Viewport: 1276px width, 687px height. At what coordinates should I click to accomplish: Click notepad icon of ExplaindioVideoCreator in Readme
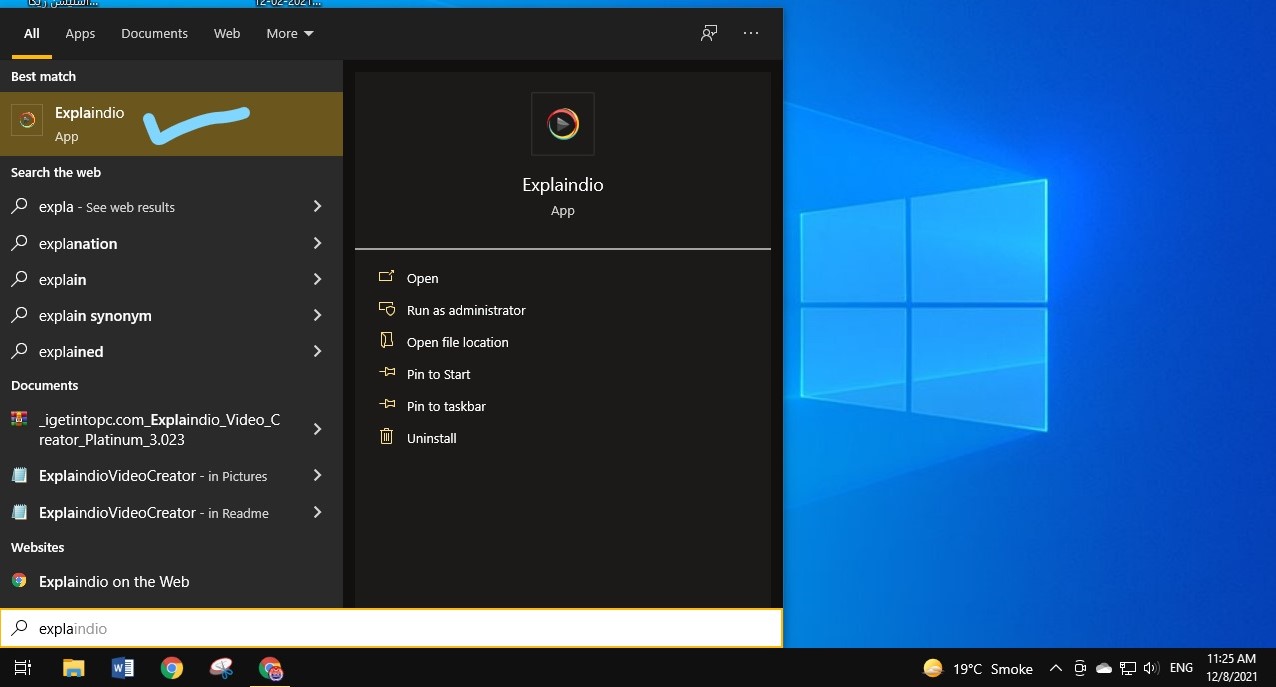[19, 512]
